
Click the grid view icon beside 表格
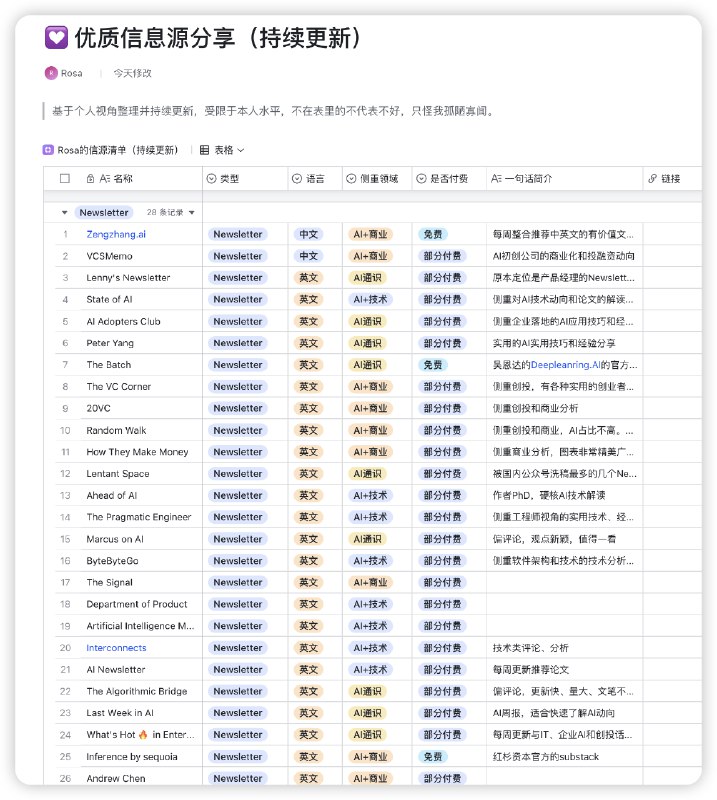coord(204,150)
